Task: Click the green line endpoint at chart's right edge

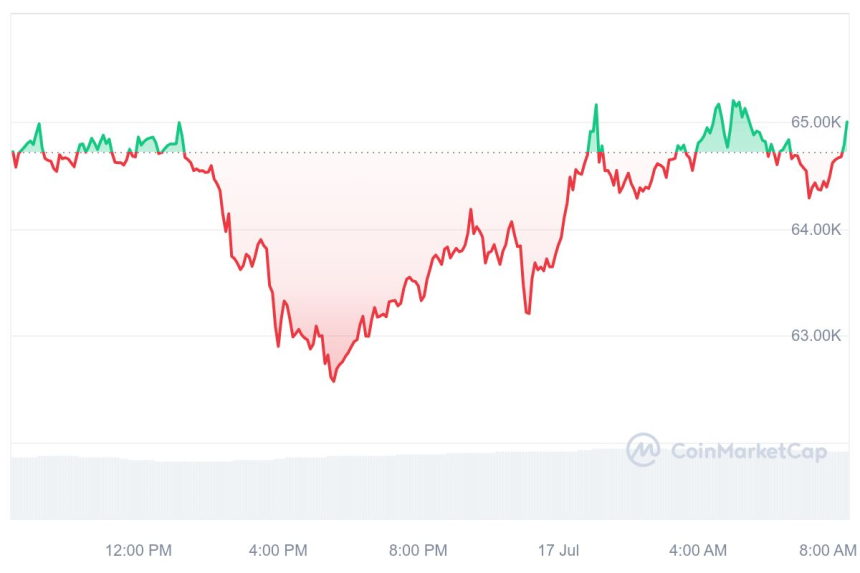Action: (846, 122)
